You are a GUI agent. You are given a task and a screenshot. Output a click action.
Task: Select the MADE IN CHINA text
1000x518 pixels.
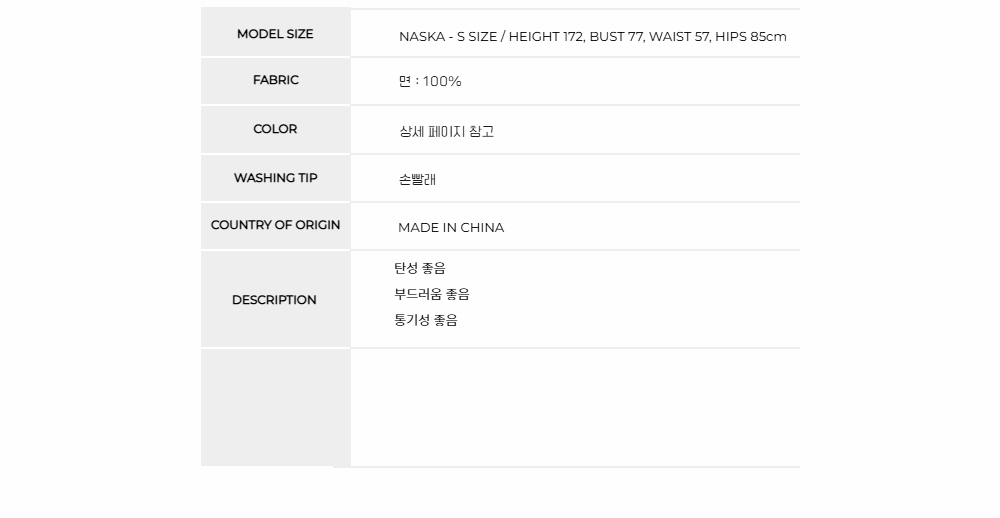[x=451, y=228]
